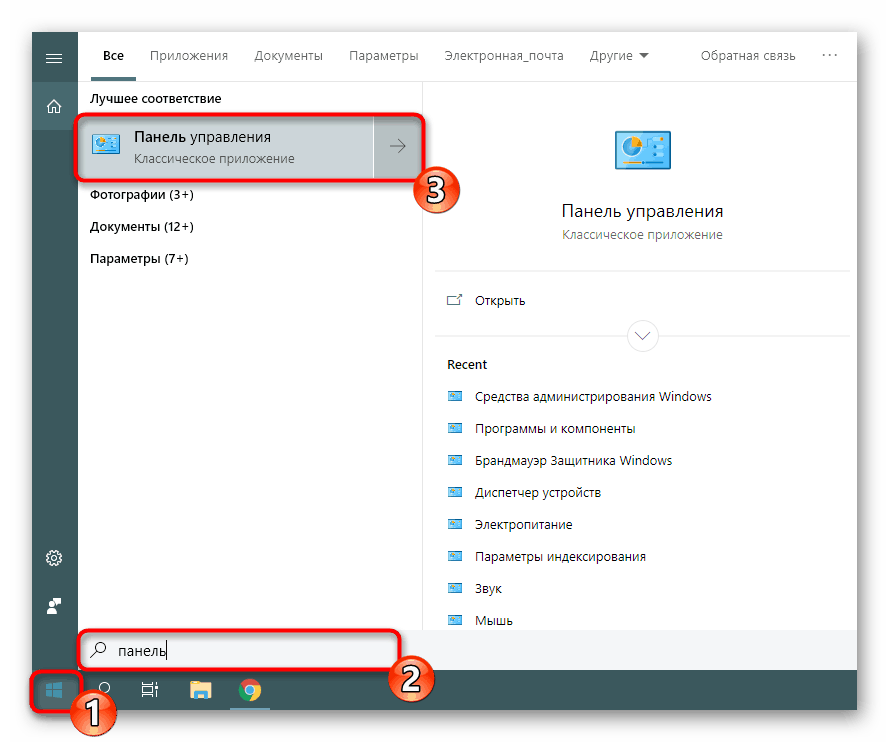The image size is (889, 742).
Task: Expand the Документы (12+) results group
Action: [142, 227]
